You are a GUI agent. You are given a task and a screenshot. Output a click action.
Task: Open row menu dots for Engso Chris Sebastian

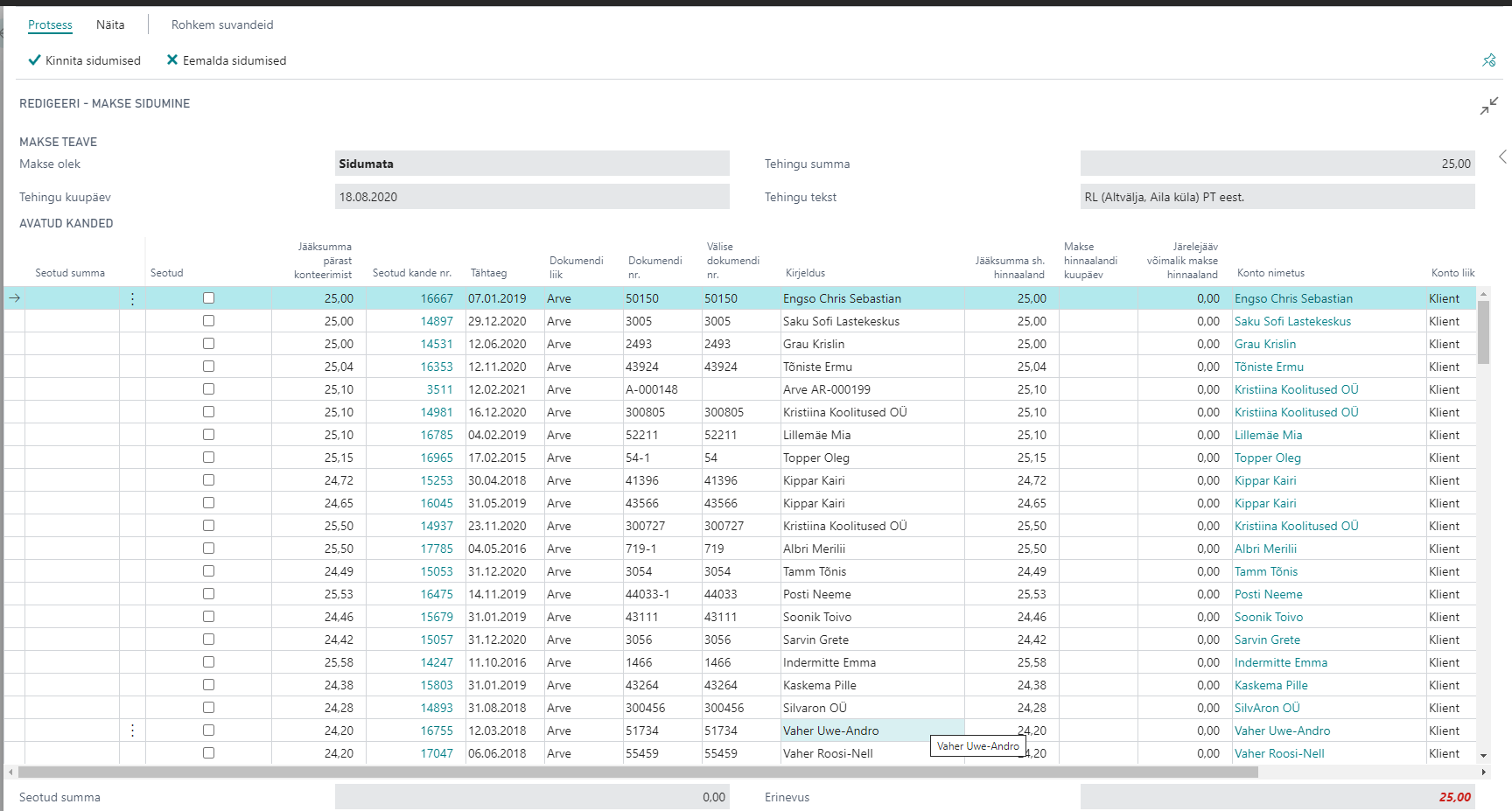coord(132,299)
